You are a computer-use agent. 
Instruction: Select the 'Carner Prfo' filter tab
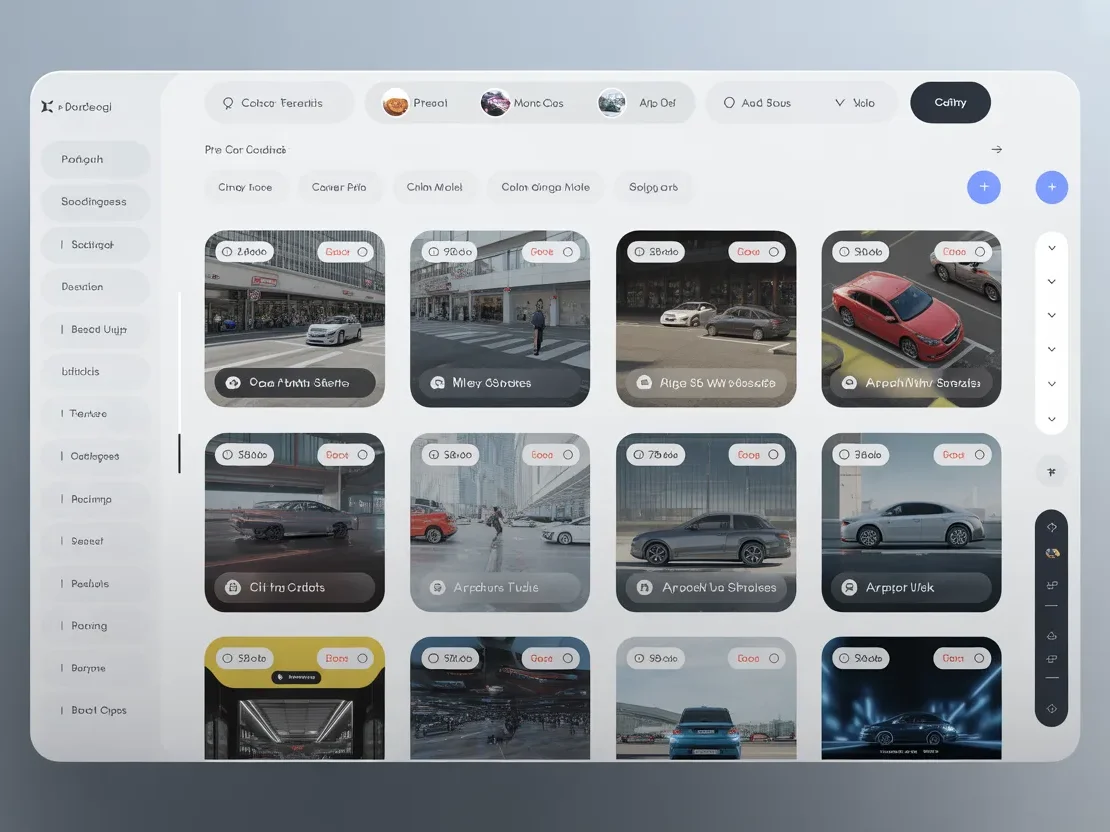(339, 187)
